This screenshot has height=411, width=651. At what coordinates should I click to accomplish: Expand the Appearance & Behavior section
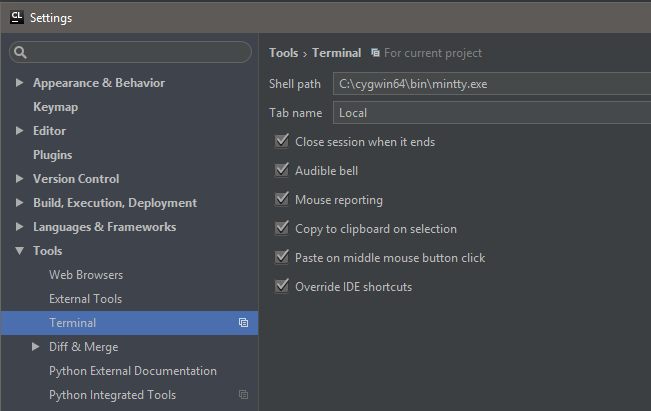click(x=20, y=83)
